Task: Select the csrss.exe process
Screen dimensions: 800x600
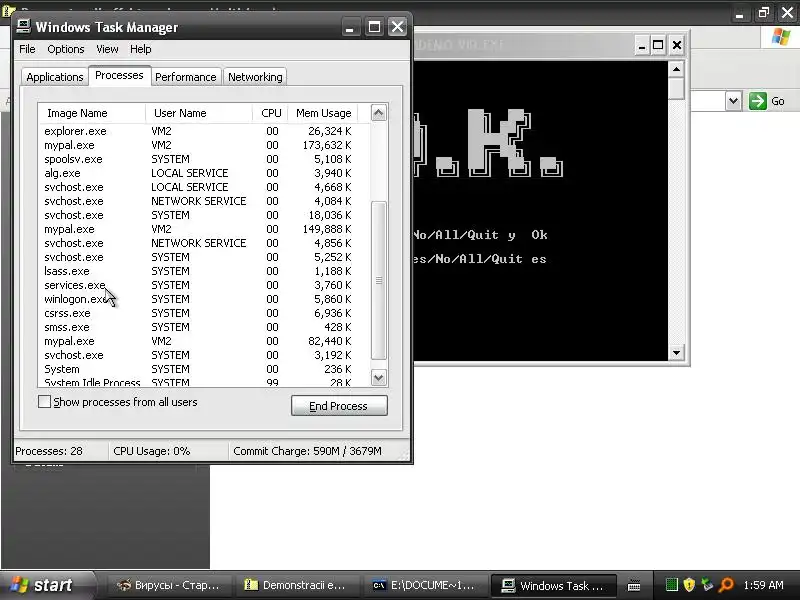Action: click(198, 313)
